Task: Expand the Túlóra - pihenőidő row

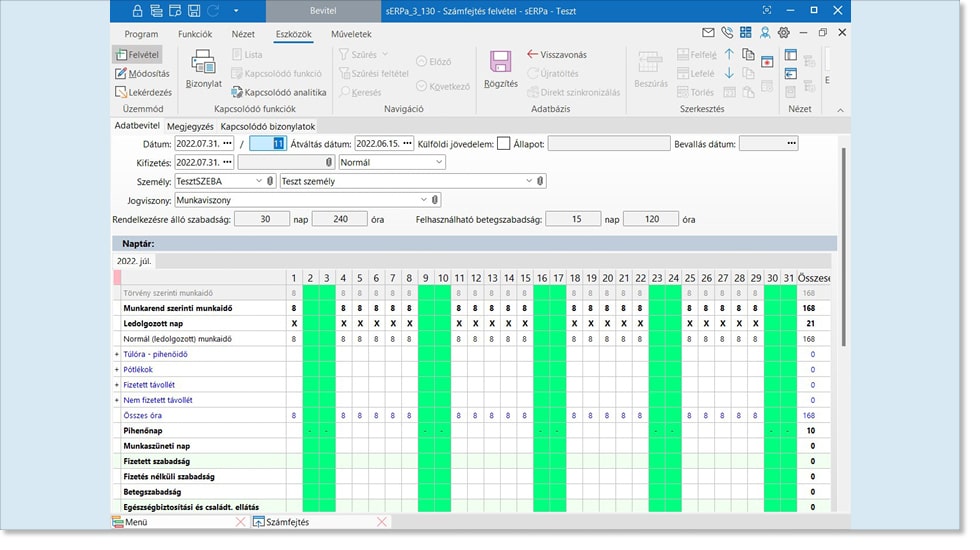Action: (118, 354)
